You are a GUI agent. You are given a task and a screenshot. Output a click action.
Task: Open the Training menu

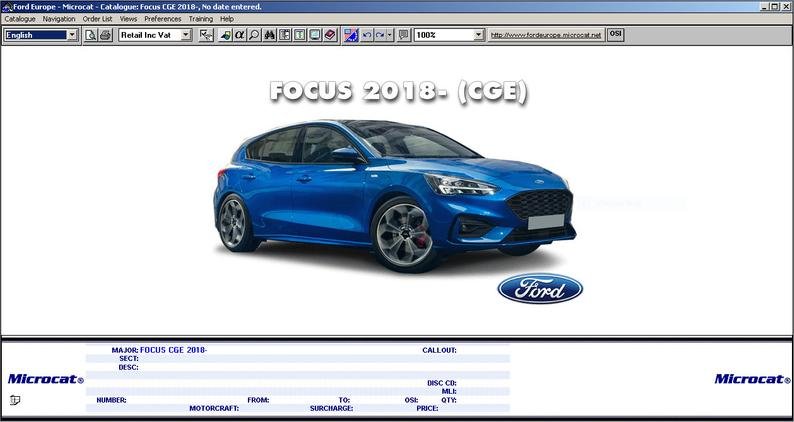point(201,19)
